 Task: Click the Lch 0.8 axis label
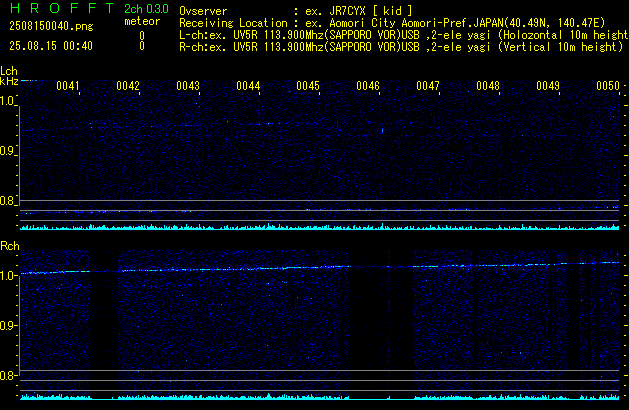click(7, 201)
